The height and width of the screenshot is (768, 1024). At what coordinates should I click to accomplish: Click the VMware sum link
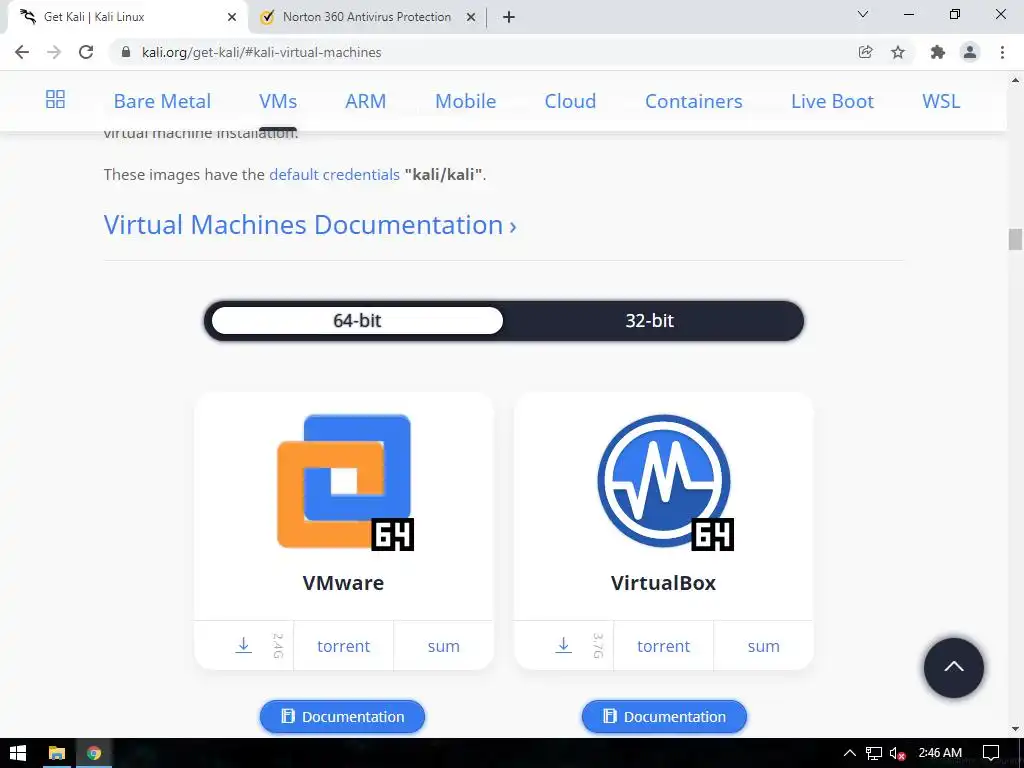click(443, 646)
